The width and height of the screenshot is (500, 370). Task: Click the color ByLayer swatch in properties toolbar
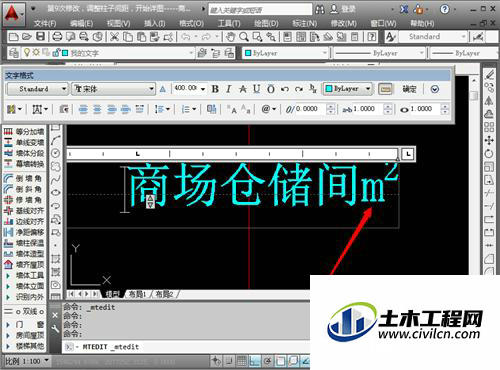(248, 53)
